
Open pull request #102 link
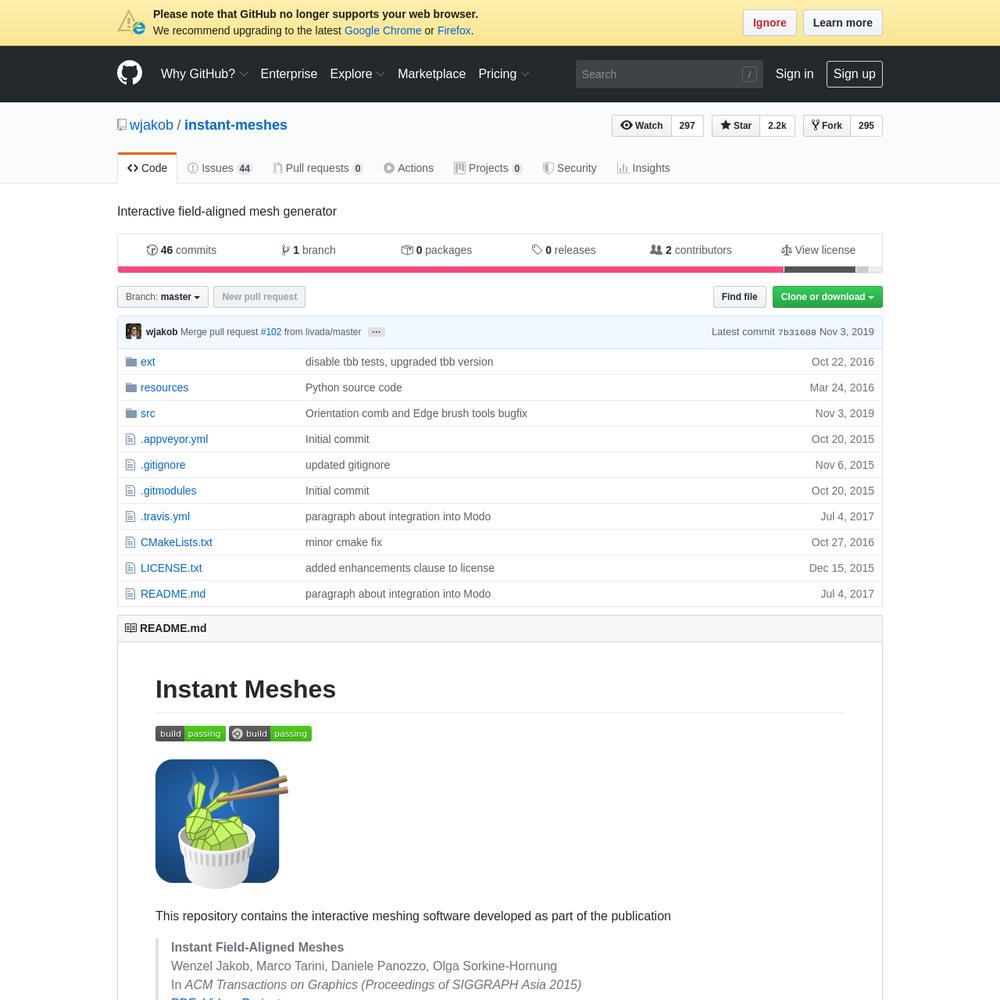pos(271,332)
